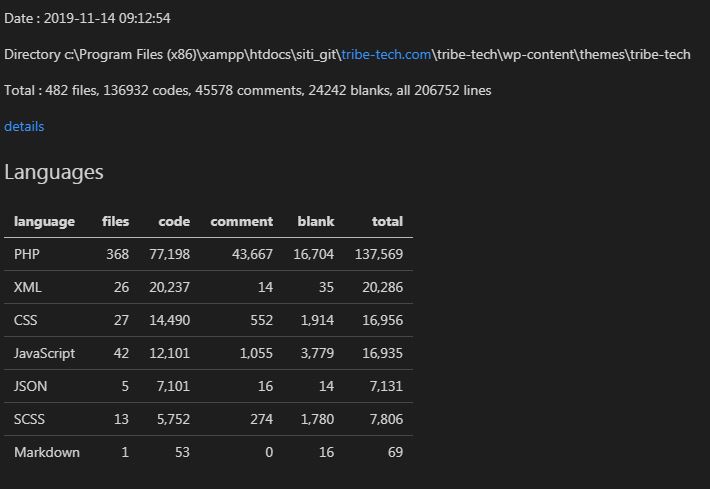
Task: Select the JavaScript language cell
Action: 44,353
